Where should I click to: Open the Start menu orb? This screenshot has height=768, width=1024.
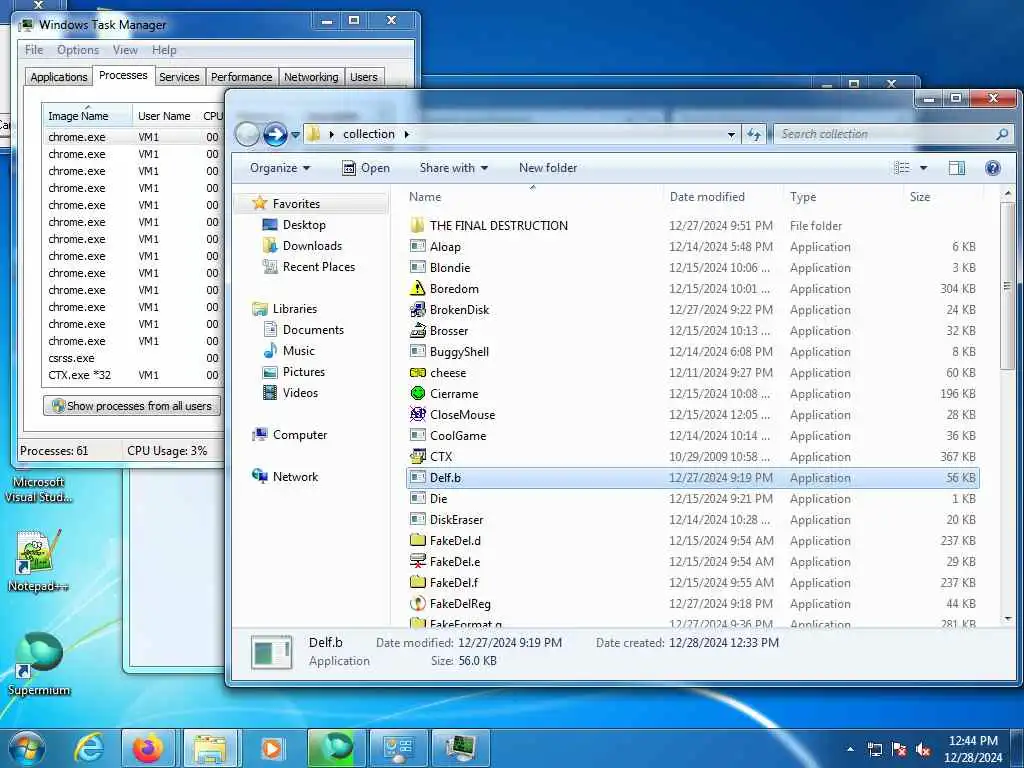pos(27,748)
